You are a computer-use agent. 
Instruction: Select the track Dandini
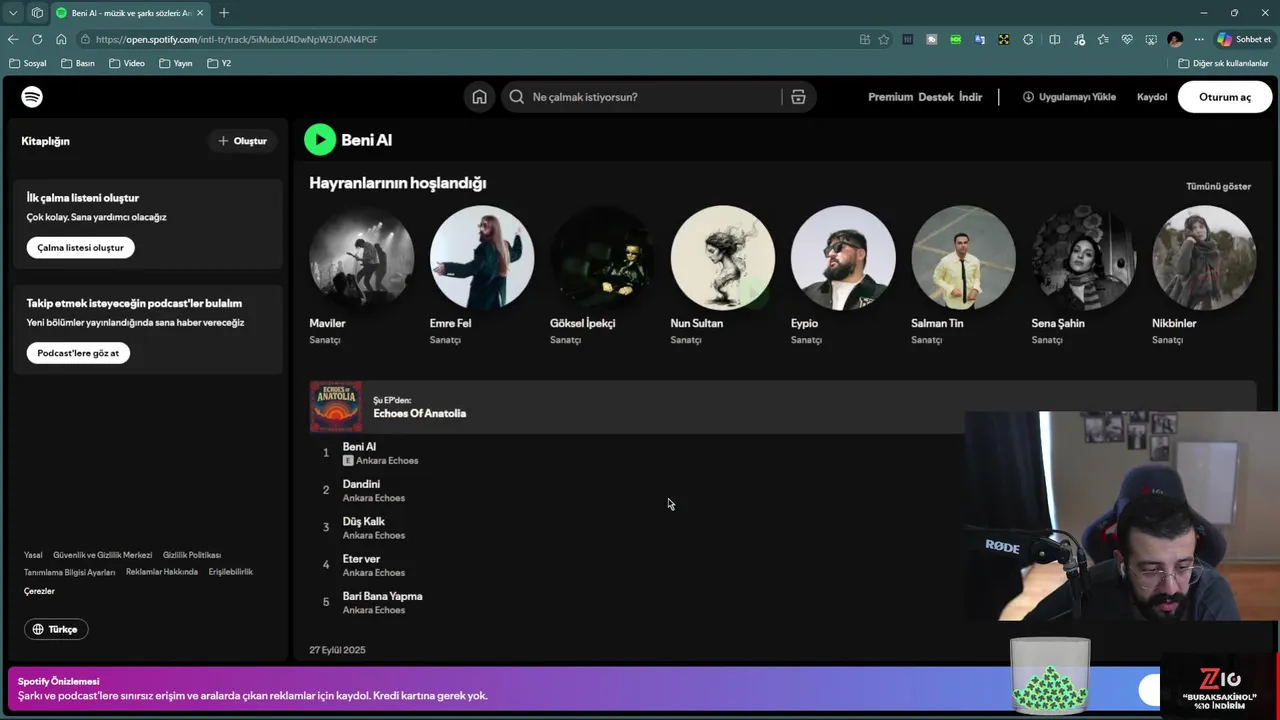(361, 484)
